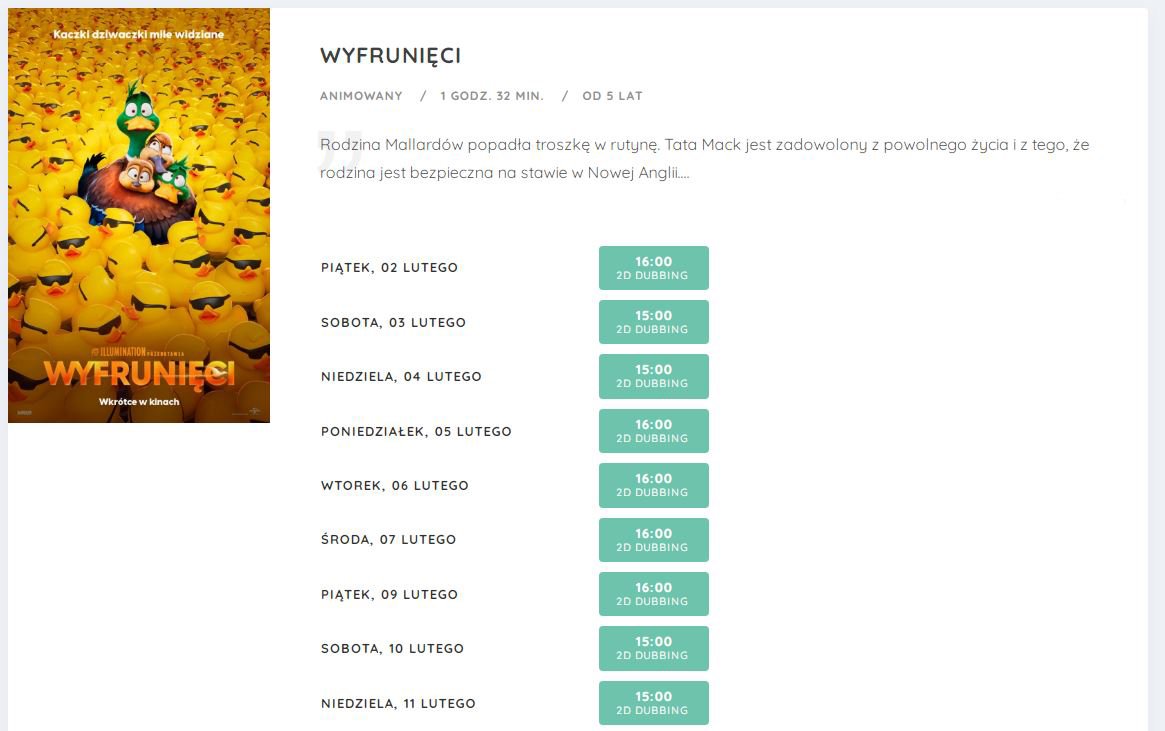Select the 15:00 showing on Sobota, 10 lutego
This screenshot has width=1165, height=731.
click(654, 649)
